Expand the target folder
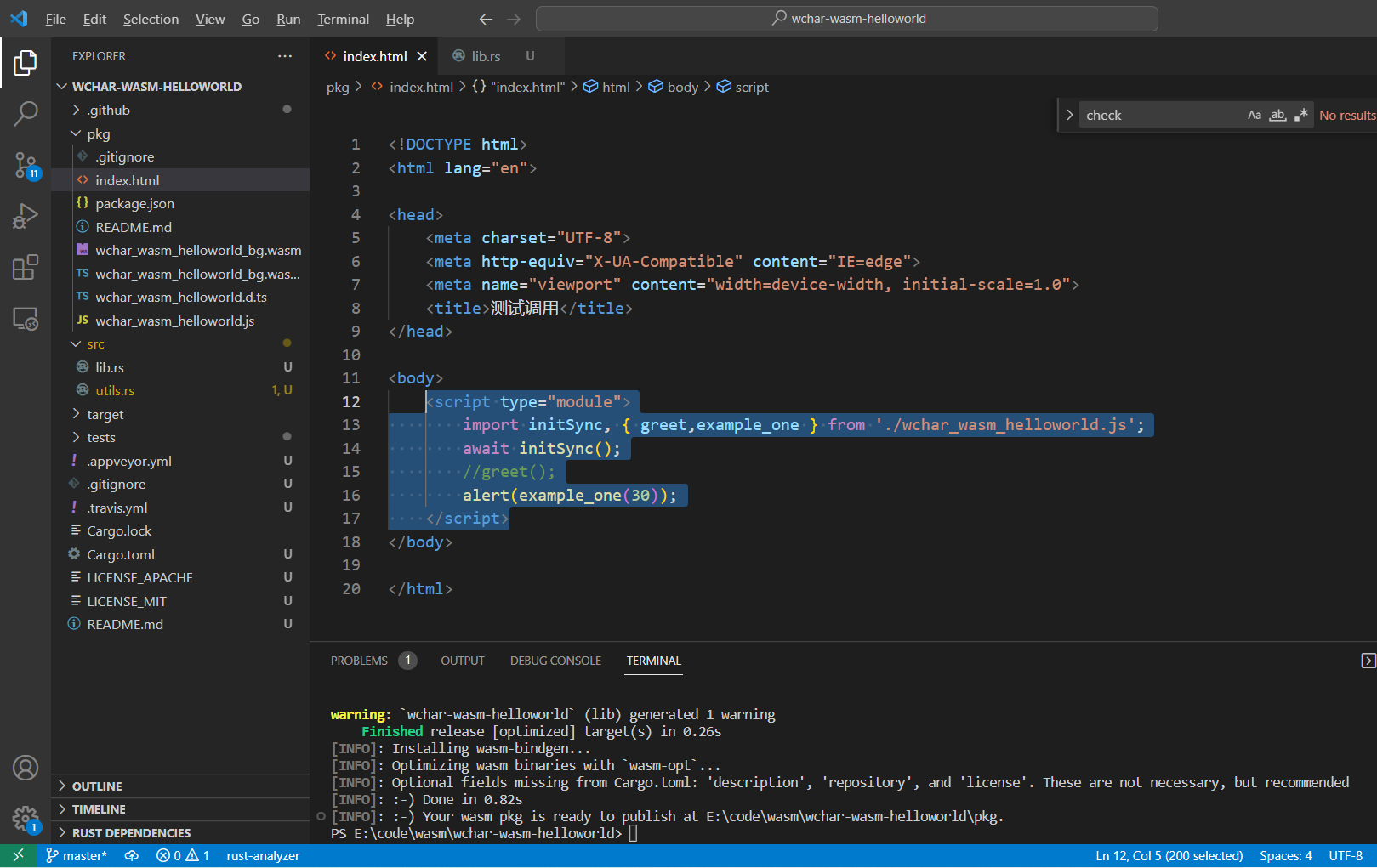This screenshot has height=868, width=1377. pos(105,414)
